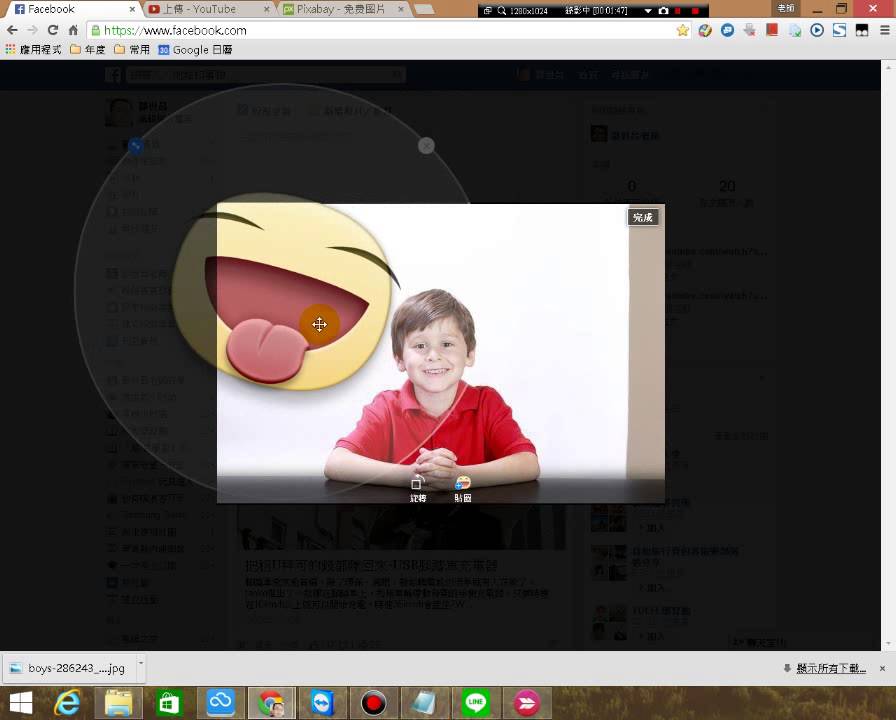Viewport: 896px width, 720px height.
Task: Click the blue resize-rotate handle of sticker circle
Action: [x=136, y=146]
